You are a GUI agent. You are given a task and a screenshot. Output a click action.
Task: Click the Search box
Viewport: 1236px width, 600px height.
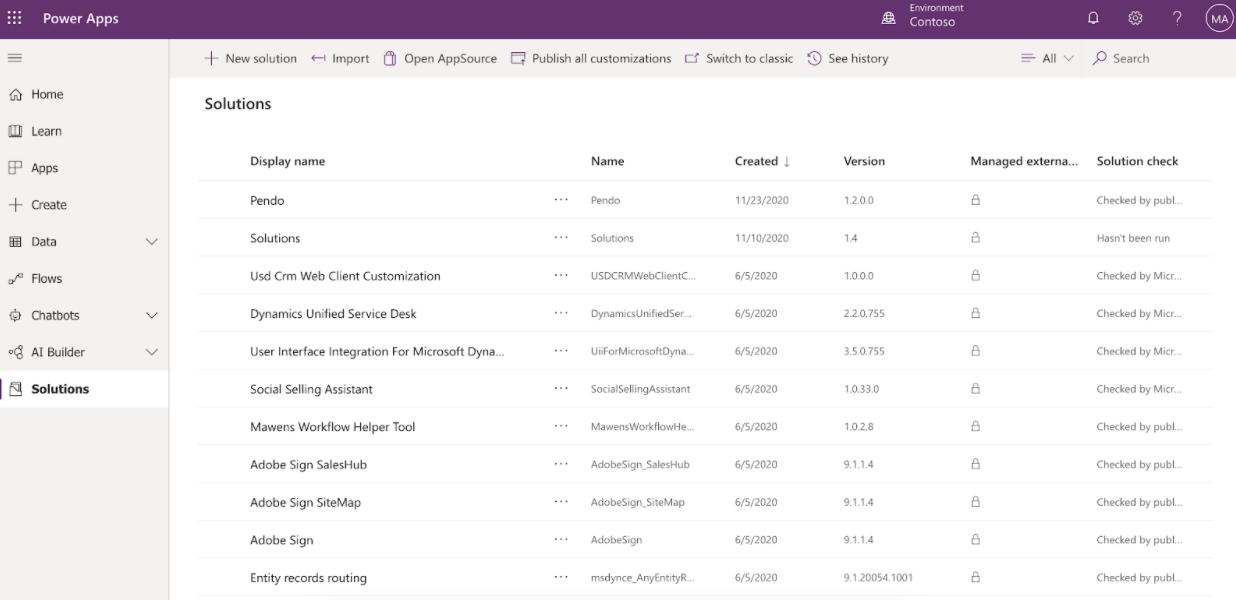tap(1160, 58)
